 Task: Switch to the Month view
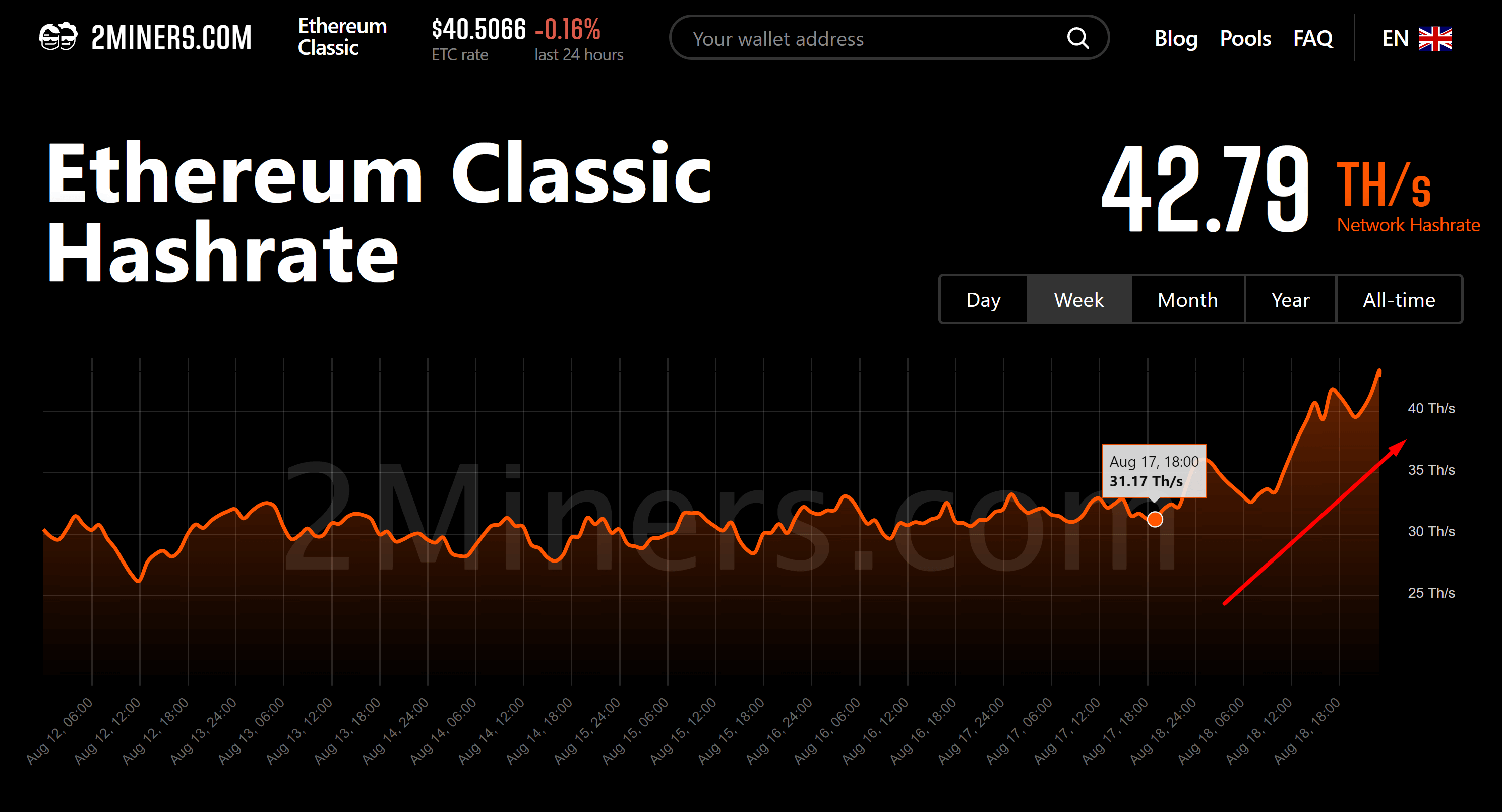(1187, 299)
